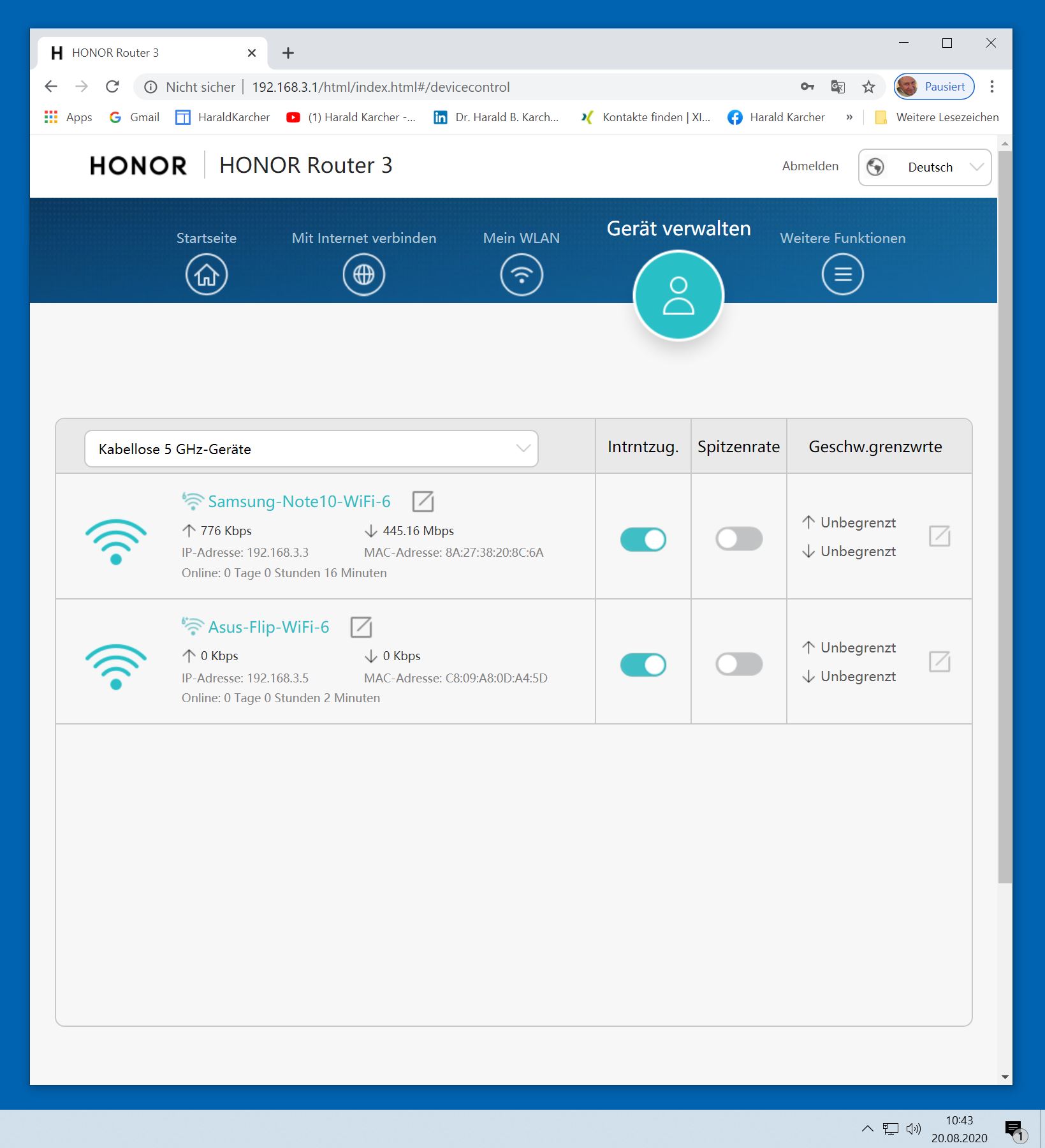Click the 445.16 Mbps download rate
The height and width of the screenshot is (1148, 1045).
[418, 531]
